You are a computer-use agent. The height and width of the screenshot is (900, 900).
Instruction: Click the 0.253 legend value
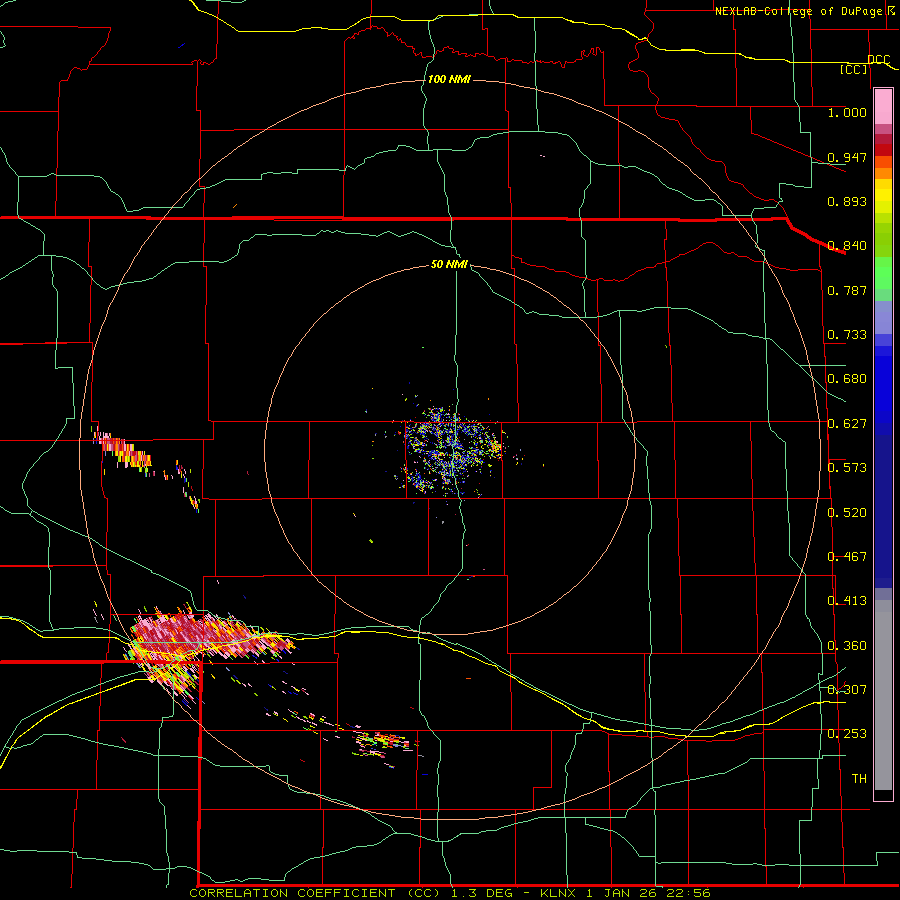click(x=847, y=734)
